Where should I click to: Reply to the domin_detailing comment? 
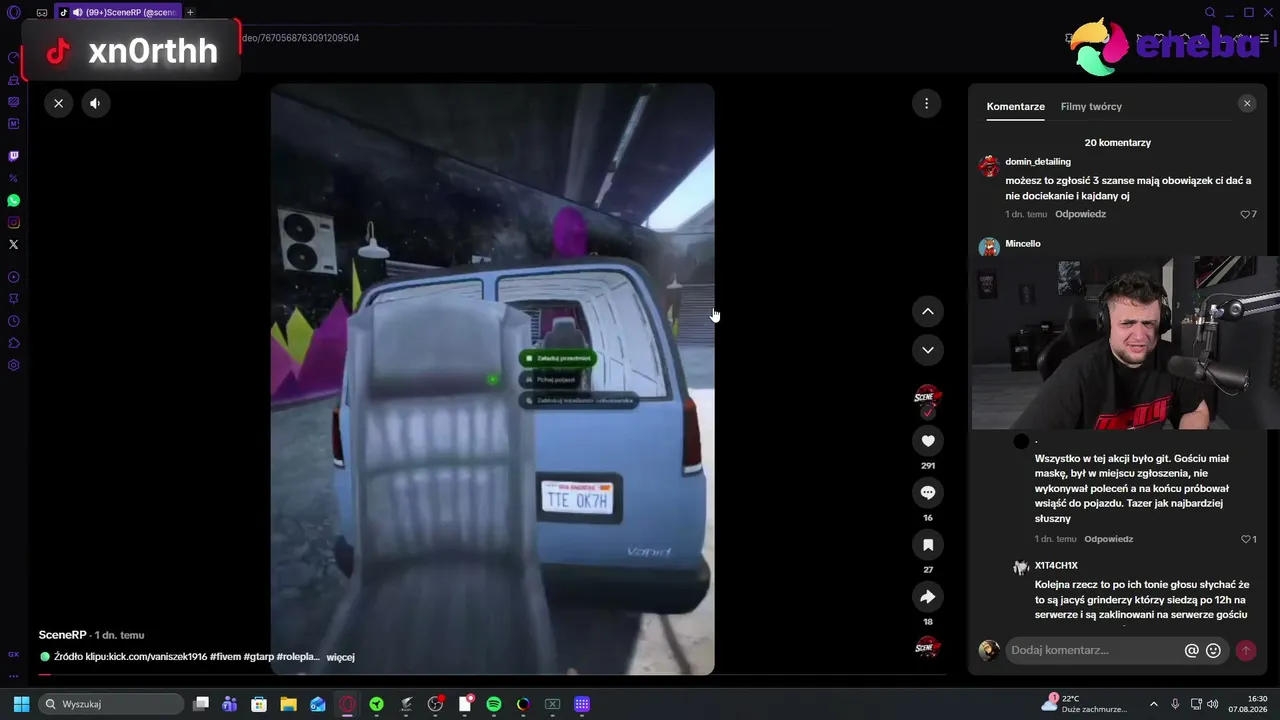click(x=1080, y=214)
